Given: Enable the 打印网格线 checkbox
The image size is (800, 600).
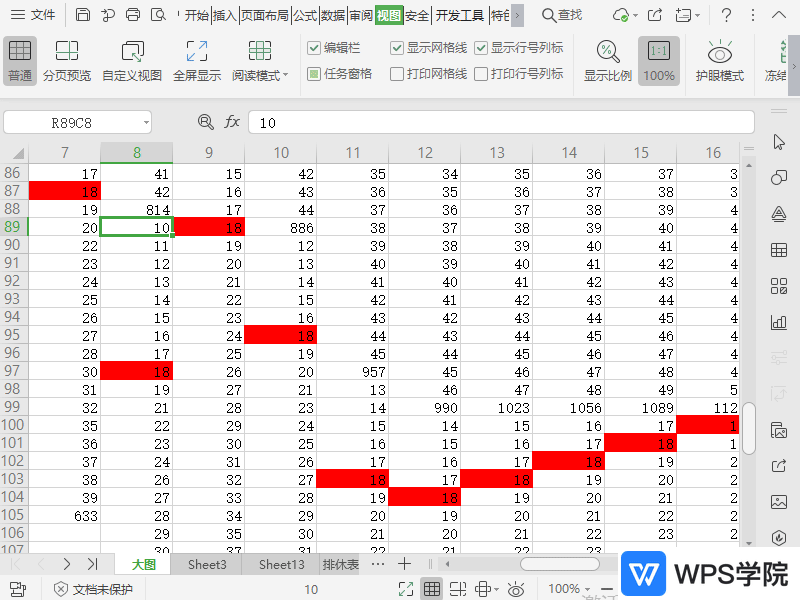Looking at the screenshot, I should click(x=398, y=74).
